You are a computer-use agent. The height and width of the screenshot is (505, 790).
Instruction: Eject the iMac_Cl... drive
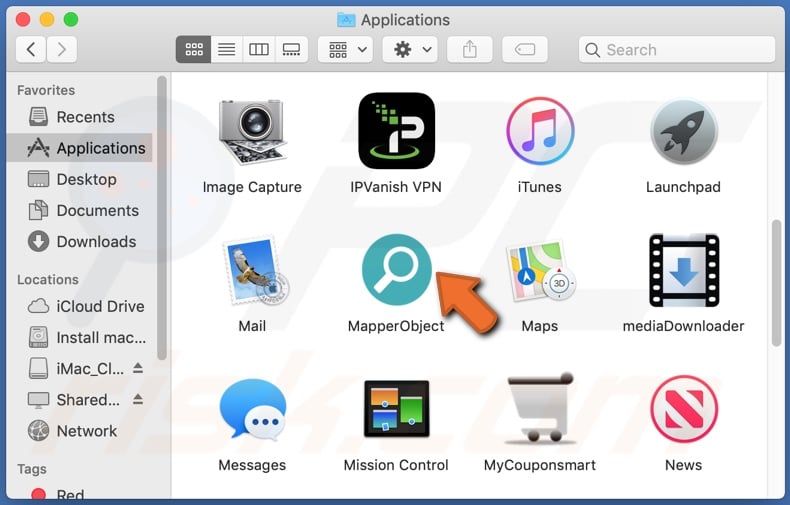(138, 368)
